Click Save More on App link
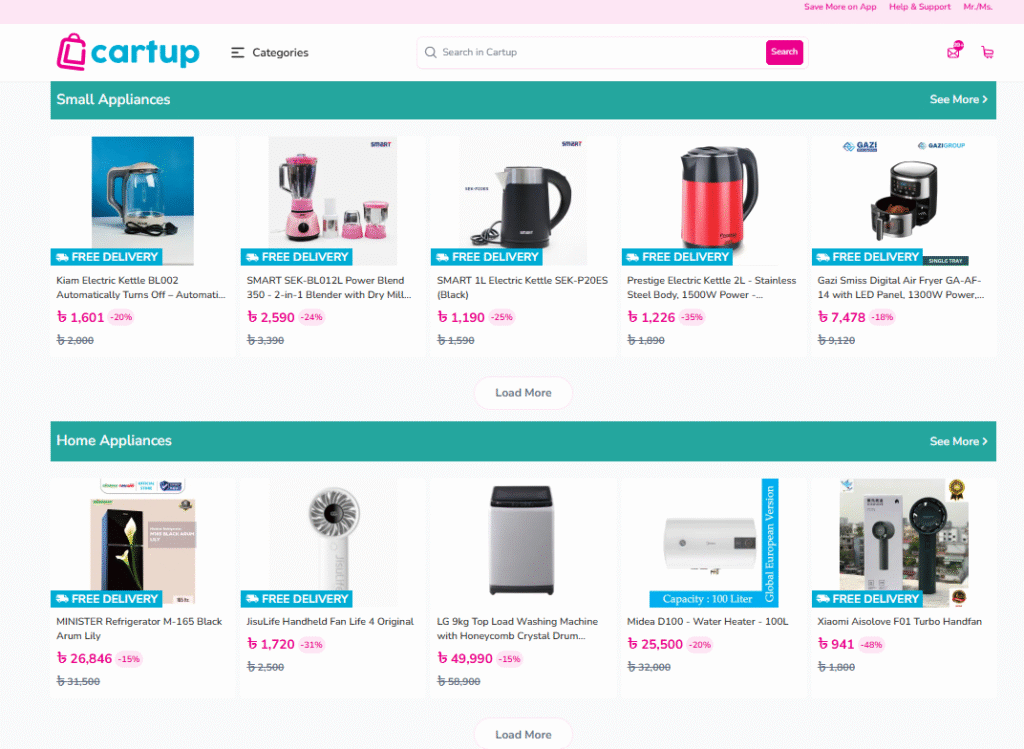The width and height of the screenshot is (1024, 749). [840, 7]
